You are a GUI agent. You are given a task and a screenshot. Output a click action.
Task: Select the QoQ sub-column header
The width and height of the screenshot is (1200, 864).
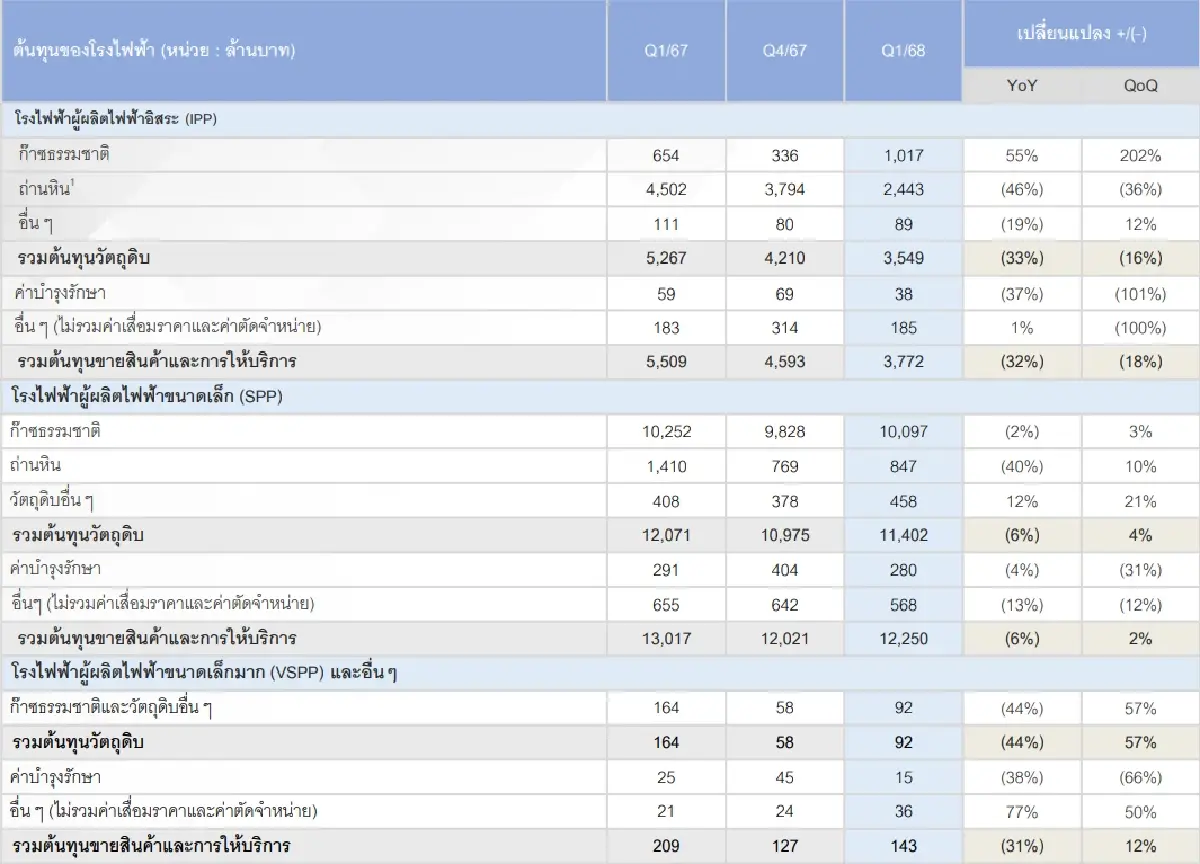1141,87
